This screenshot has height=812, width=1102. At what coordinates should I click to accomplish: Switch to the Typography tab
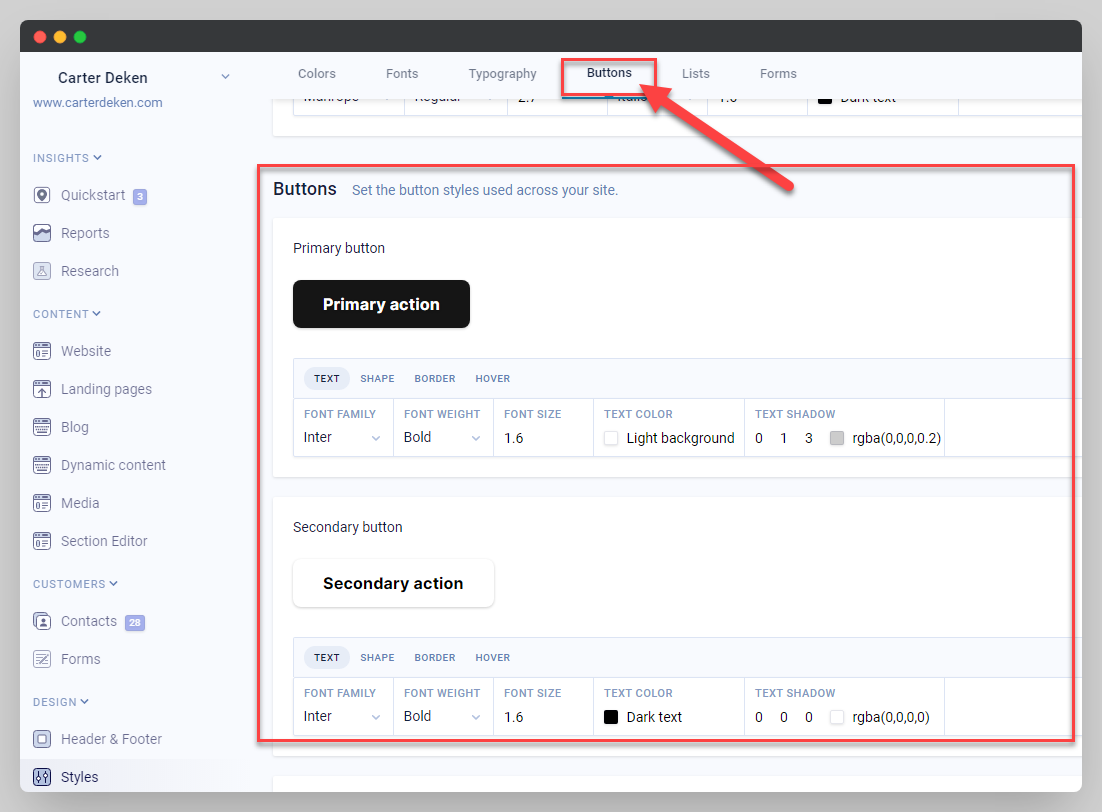(502, 74)
